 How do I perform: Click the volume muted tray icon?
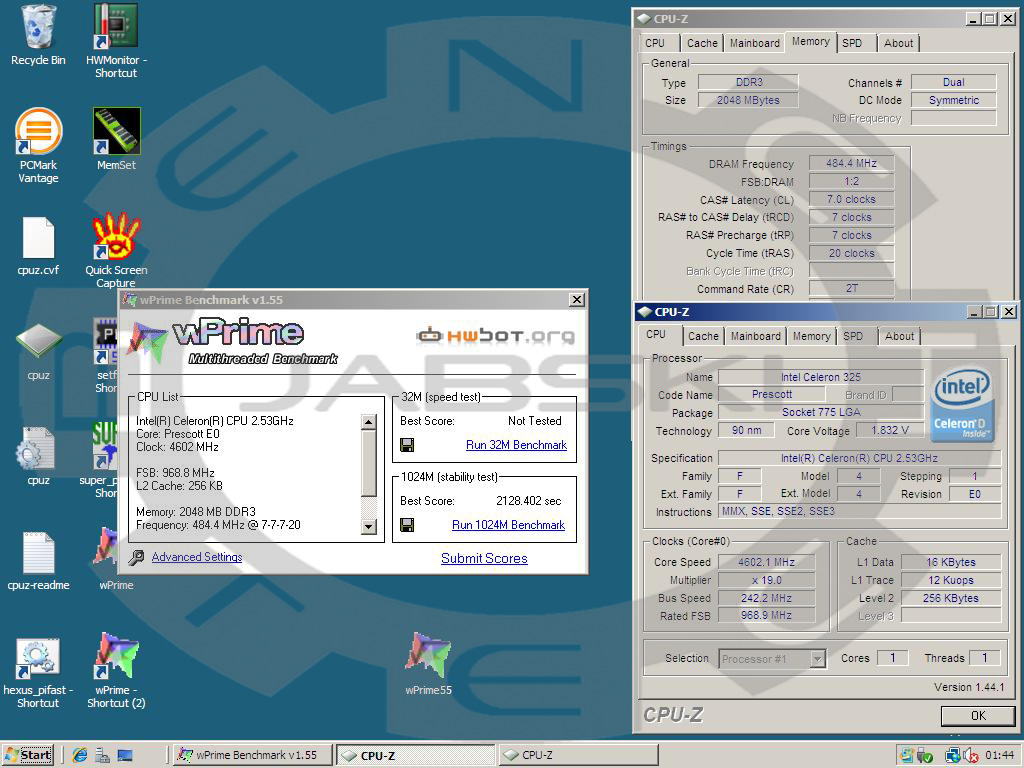click(970, 756)
